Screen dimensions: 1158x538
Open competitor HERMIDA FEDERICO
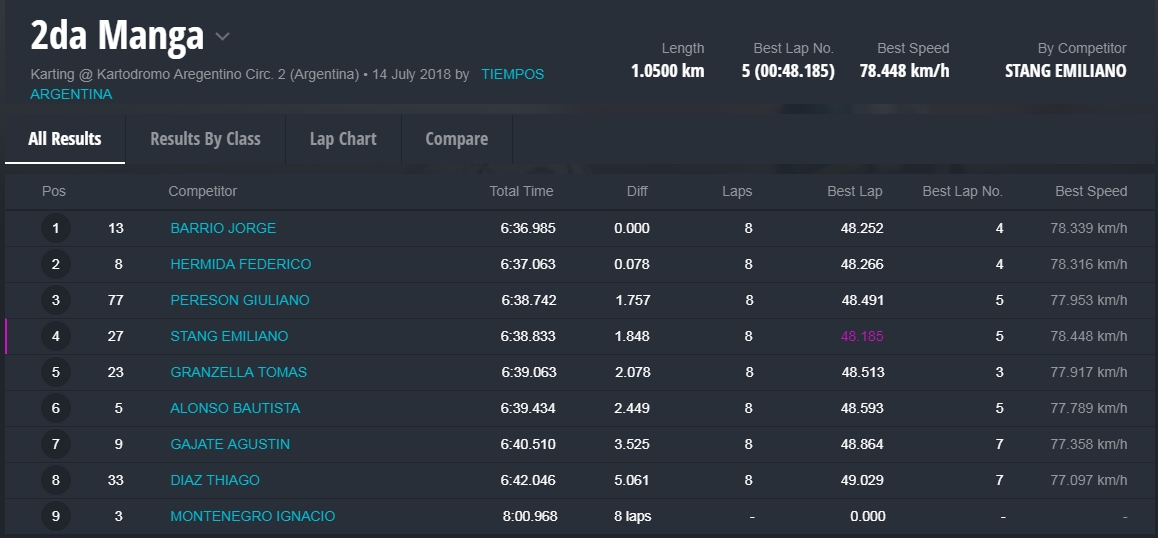[240, 264]
